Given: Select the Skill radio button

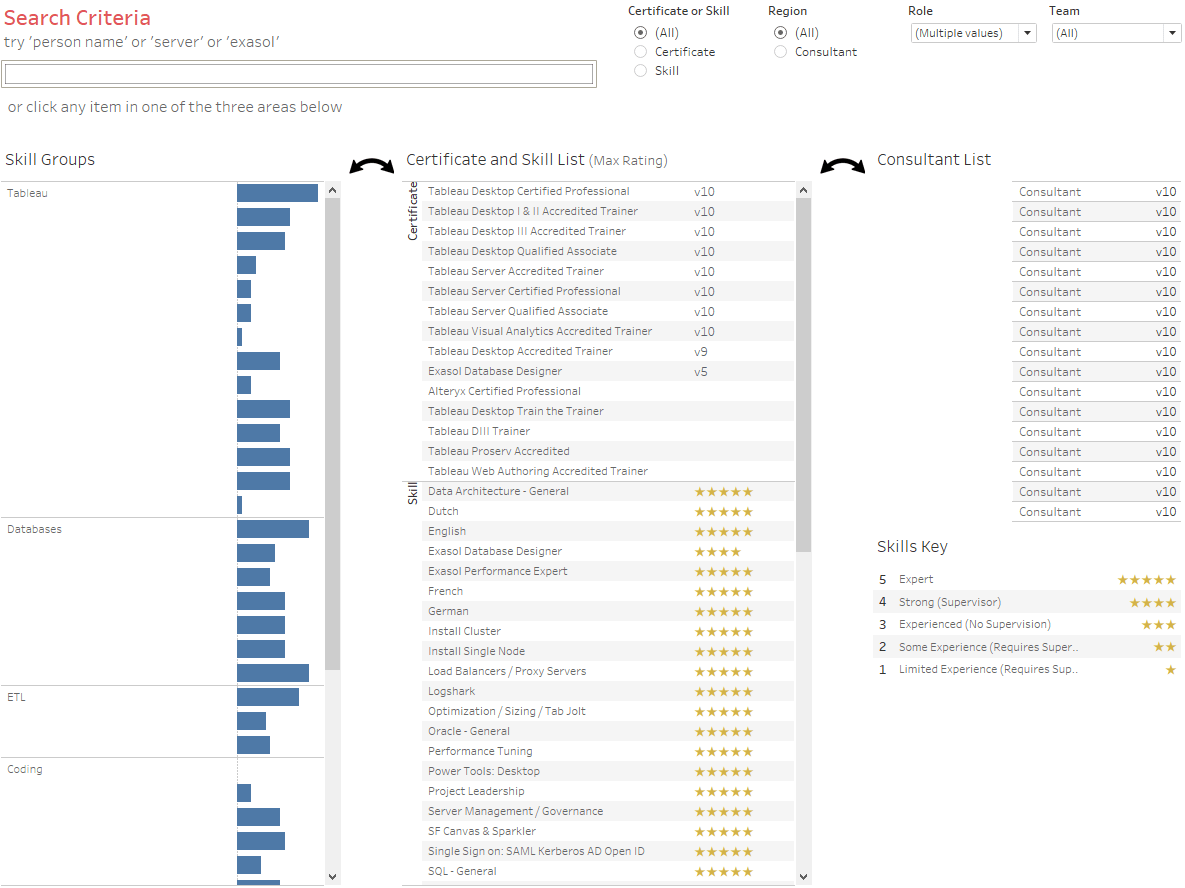Looking at the screenshot, I should tap(638, 70).
